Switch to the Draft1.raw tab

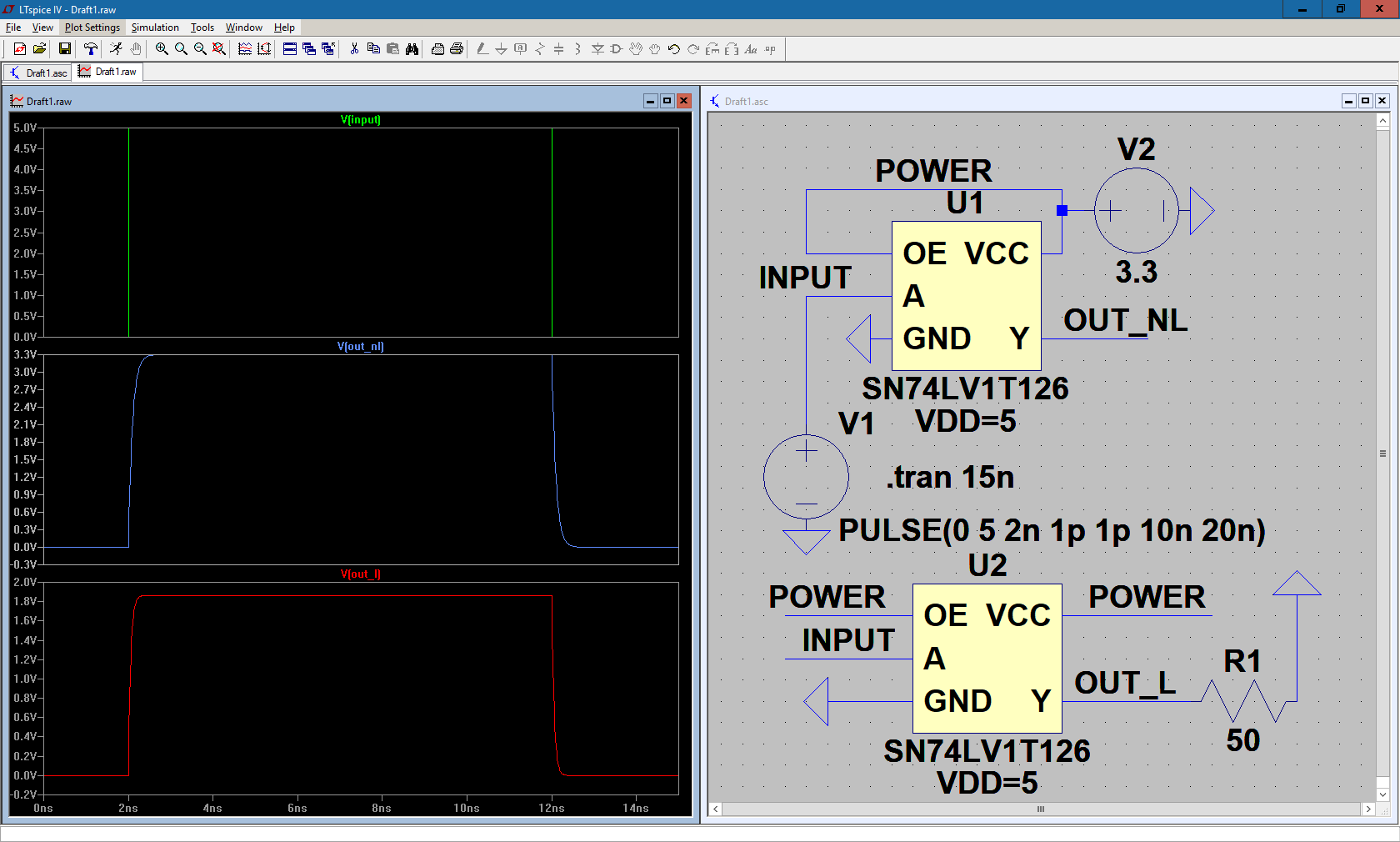coord(108,72)
